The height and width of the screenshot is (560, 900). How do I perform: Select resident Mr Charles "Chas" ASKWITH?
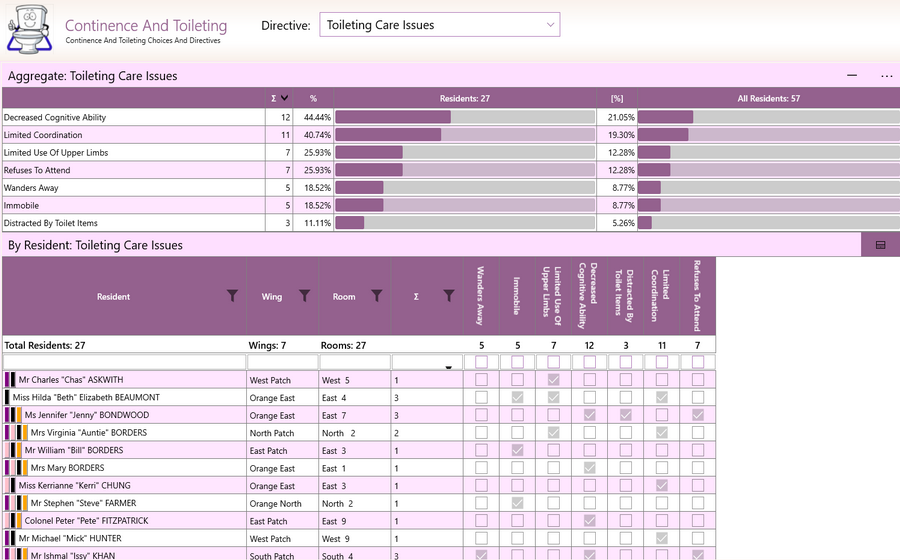click(x=71, y=380)
